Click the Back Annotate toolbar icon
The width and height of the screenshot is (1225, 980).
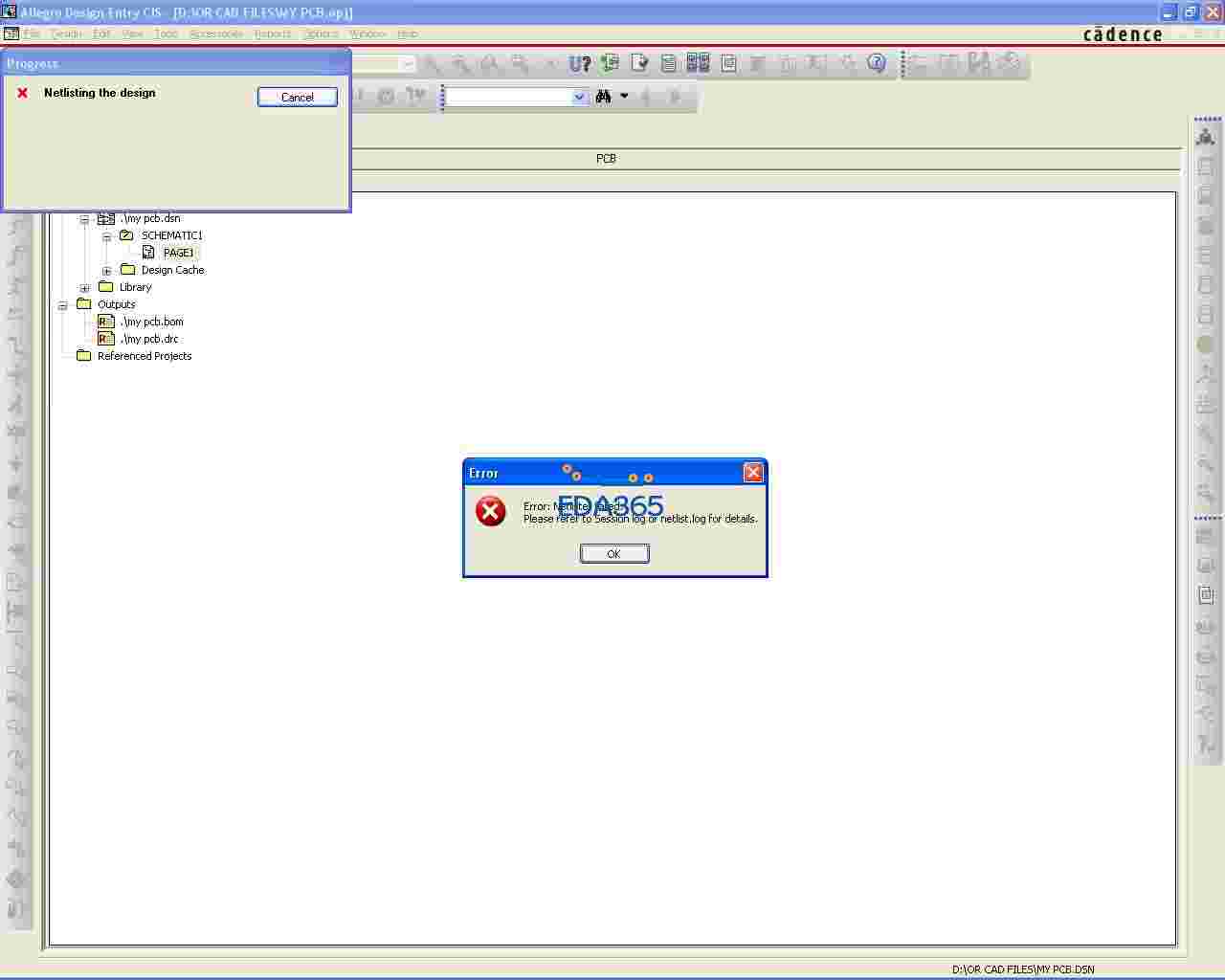click(610, 64)
